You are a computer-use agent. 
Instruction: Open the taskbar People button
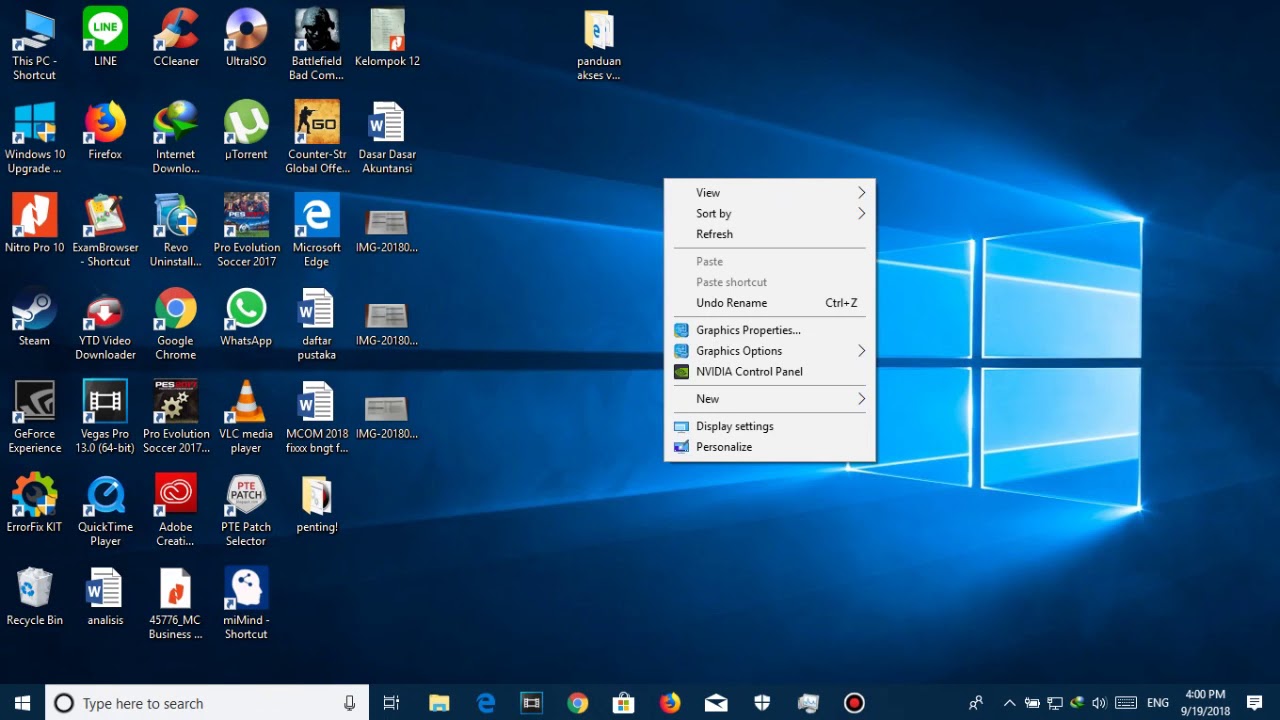(976, 703)
